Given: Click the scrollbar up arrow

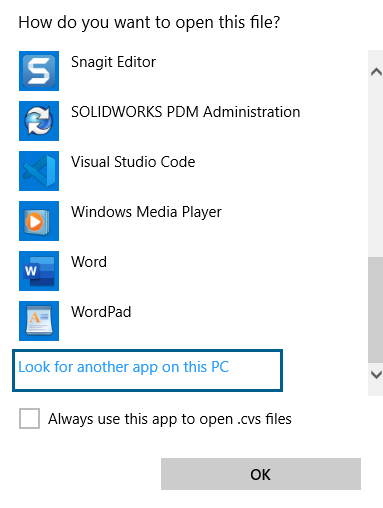Looking at the screenshot, I should [x=376, y=72].
